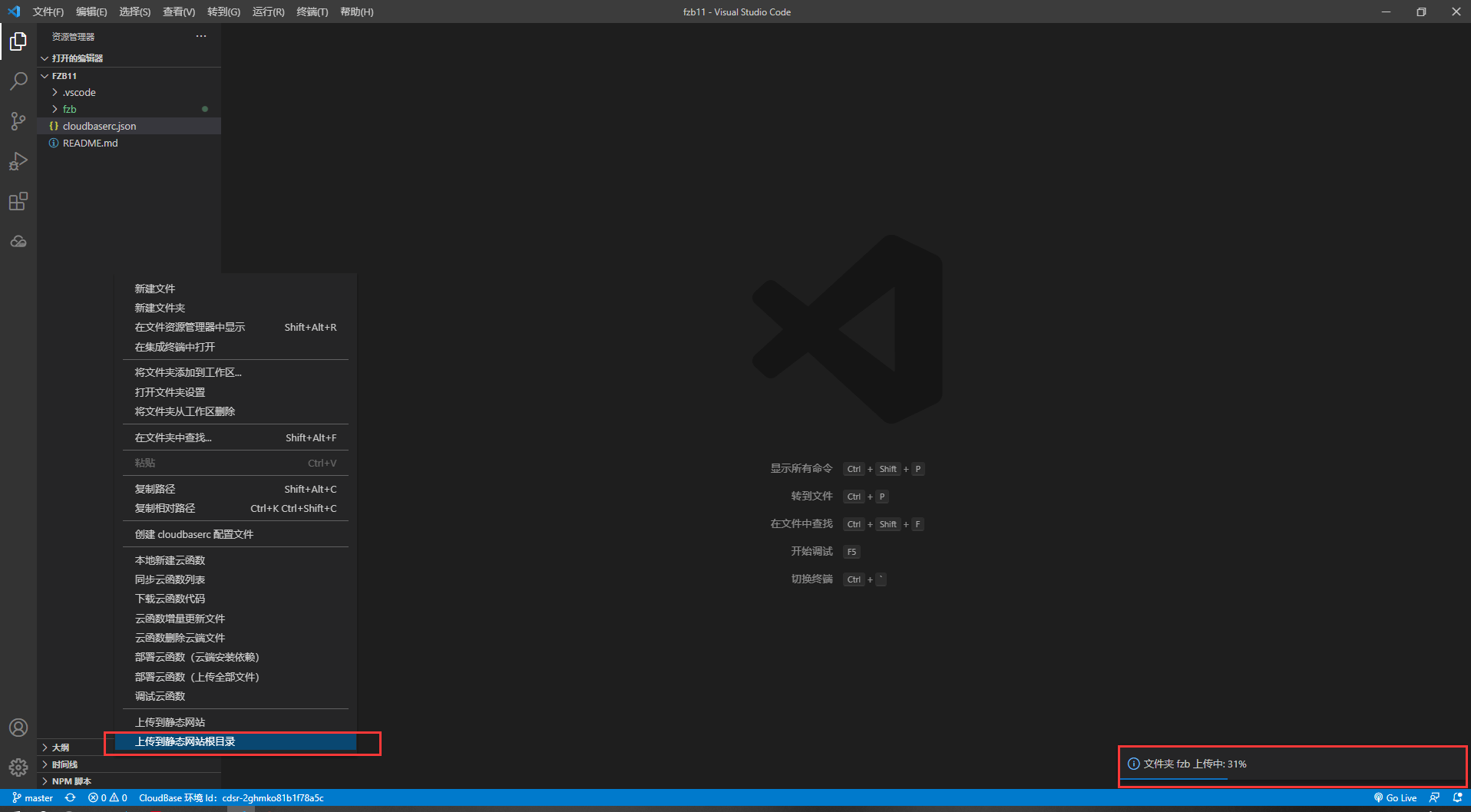Image resolution: width=1471 pixels, height=812 pixels.
Task: Expand the 打开的编辑器 section
Action: tap(129, 58)
